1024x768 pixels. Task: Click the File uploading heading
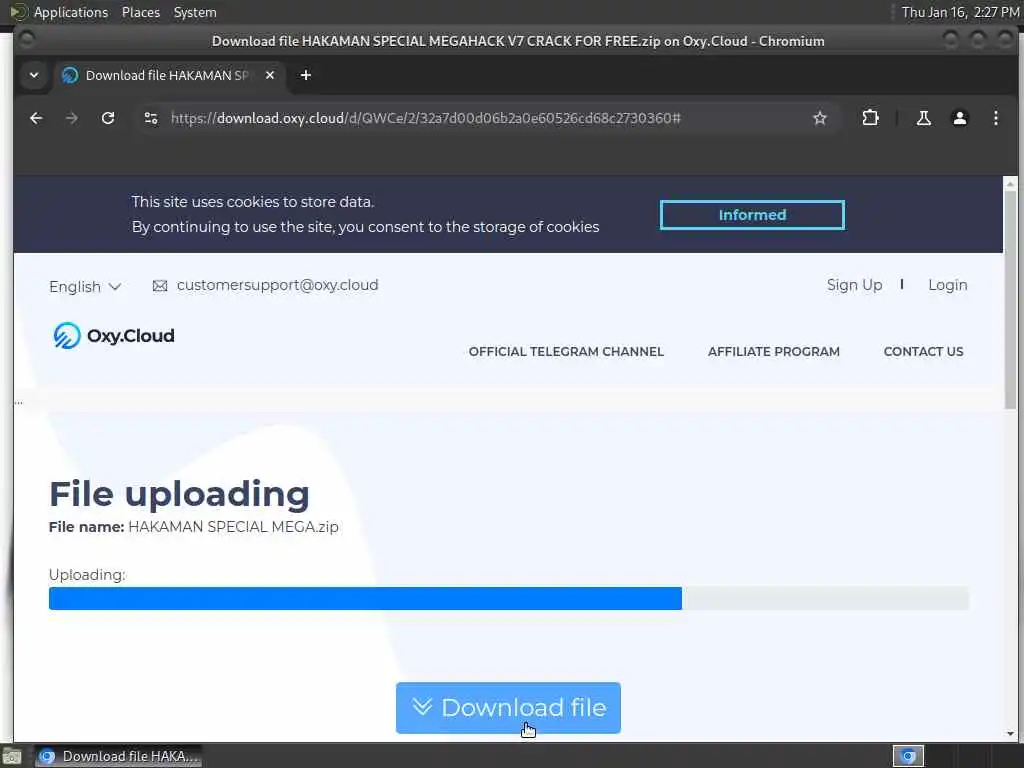(x=179, y=494)
